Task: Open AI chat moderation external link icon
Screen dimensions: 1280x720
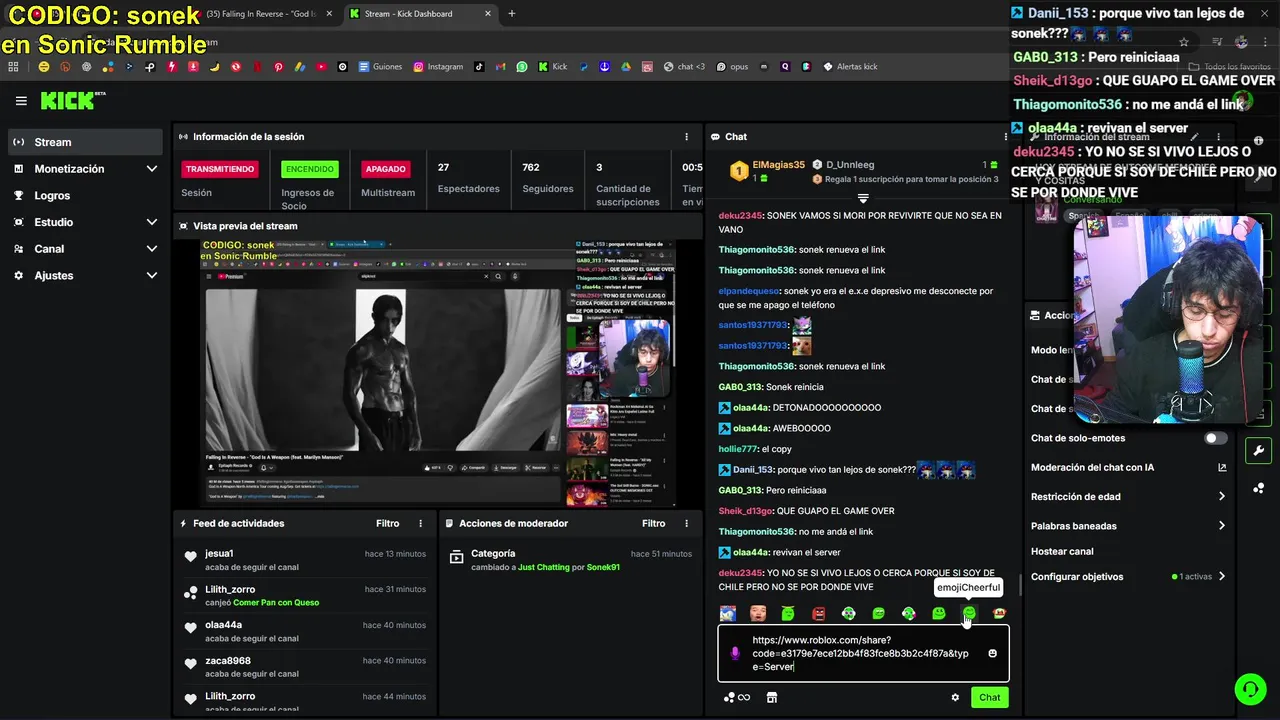Action: [x=1222, y=467]
